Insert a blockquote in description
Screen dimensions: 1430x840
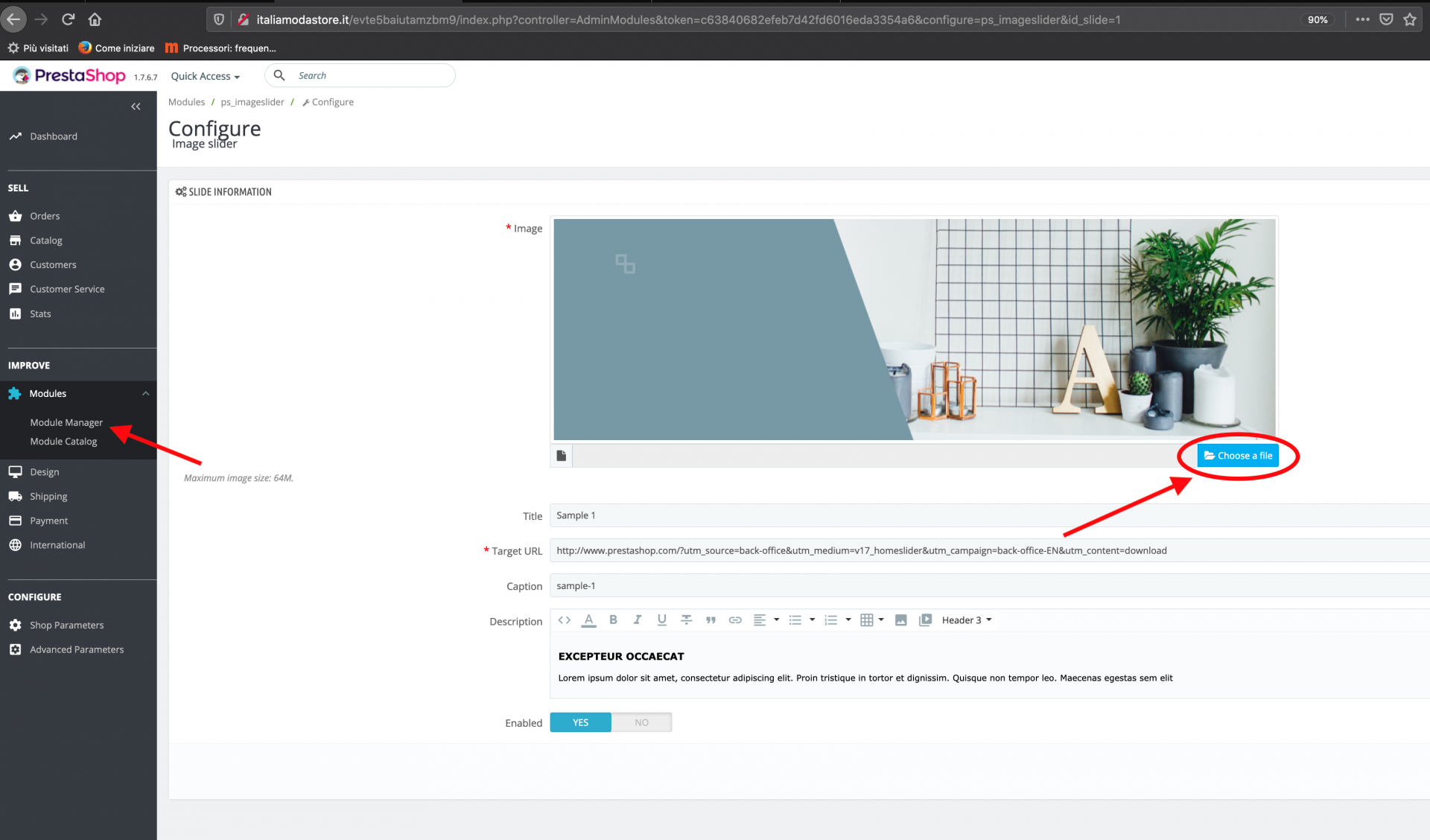coord(711,620)
